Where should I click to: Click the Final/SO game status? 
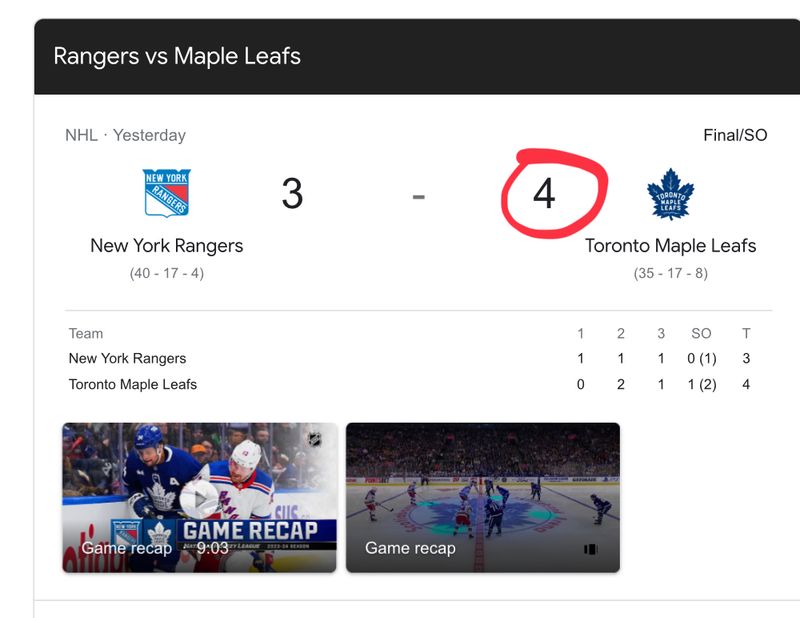pyautogui.click(x=735, y=135)
